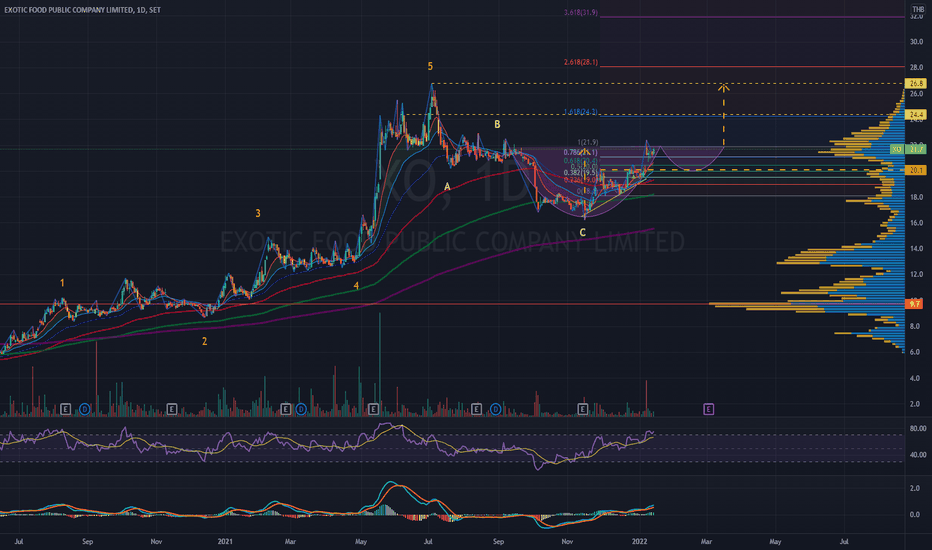This screenshot has width=932, height=550.
Task: Click 80.00 on the RSI scale
Action: point(918,428)
